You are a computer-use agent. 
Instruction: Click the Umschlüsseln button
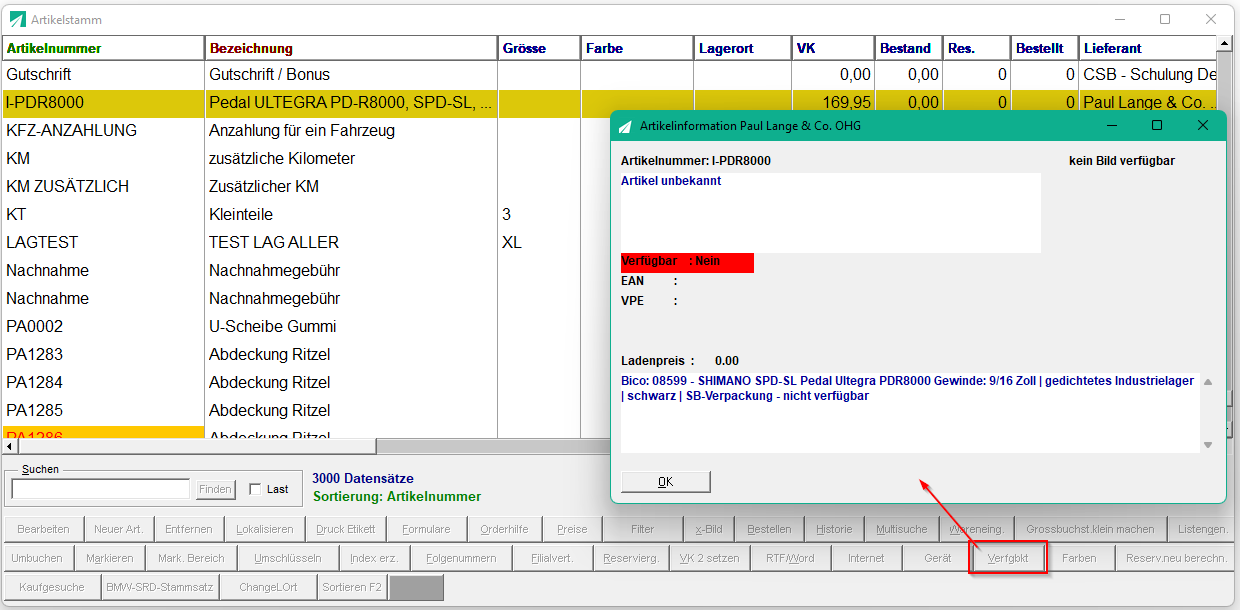pos(288,558)
